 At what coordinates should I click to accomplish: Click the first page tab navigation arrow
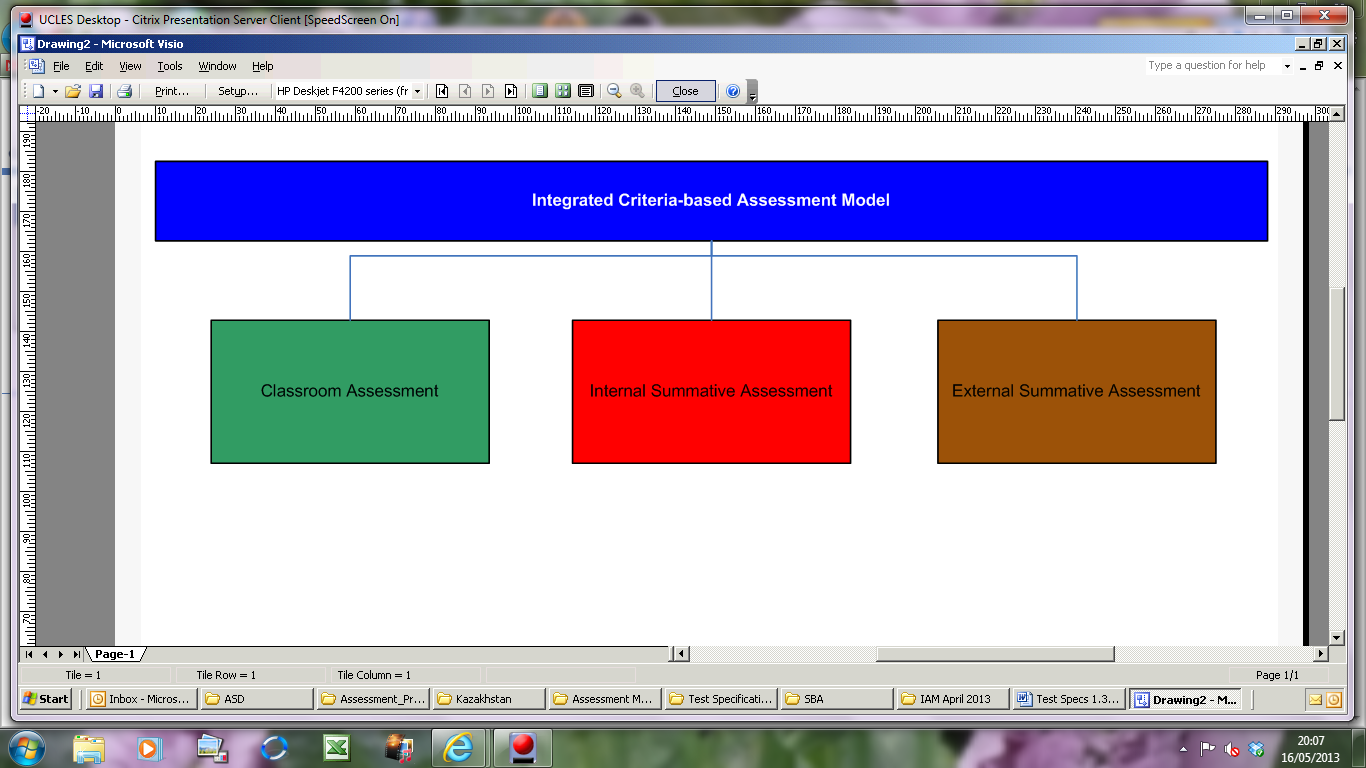point(29,654)
